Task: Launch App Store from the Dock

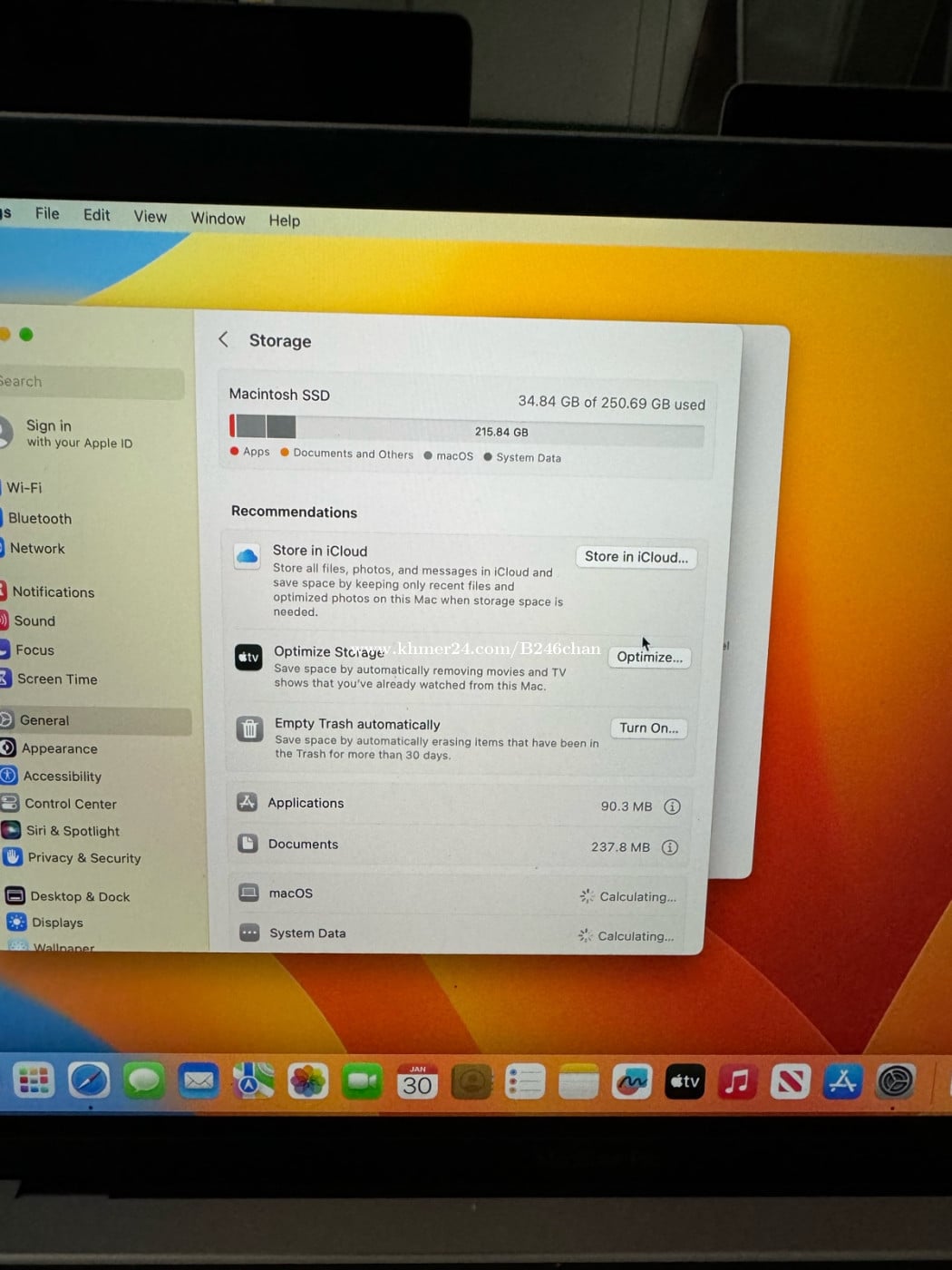Action: coord(842,1081)
